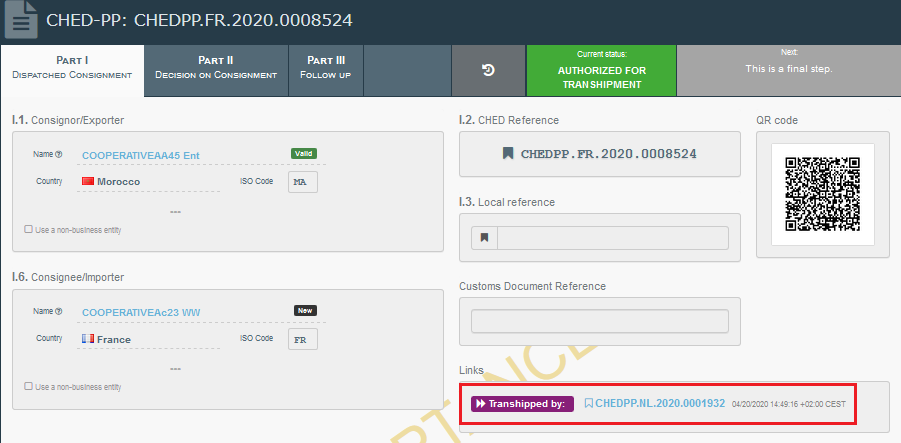Click the MA ISO code box

tap(303, 182)
